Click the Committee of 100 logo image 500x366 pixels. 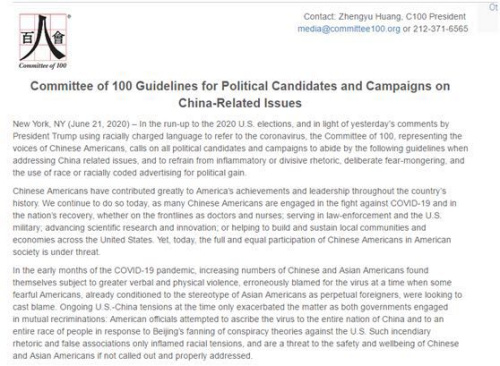44,41
